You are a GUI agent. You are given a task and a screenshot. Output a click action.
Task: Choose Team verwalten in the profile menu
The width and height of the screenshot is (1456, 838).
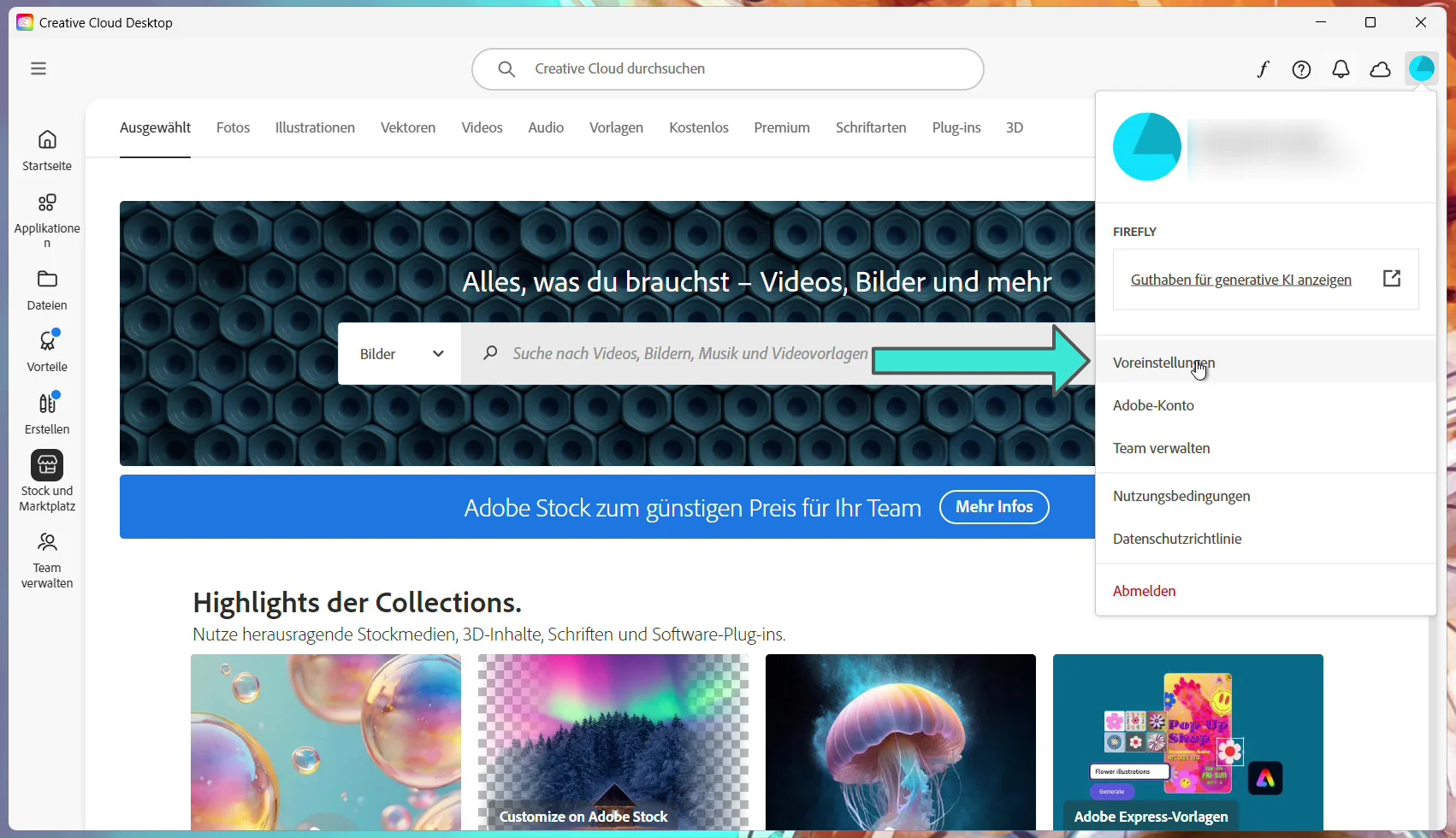point(1265,447)
